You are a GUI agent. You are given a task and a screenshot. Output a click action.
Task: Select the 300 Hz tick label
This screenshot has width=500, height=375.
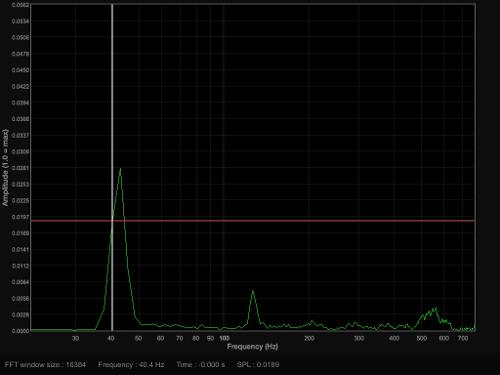[359, 338]
